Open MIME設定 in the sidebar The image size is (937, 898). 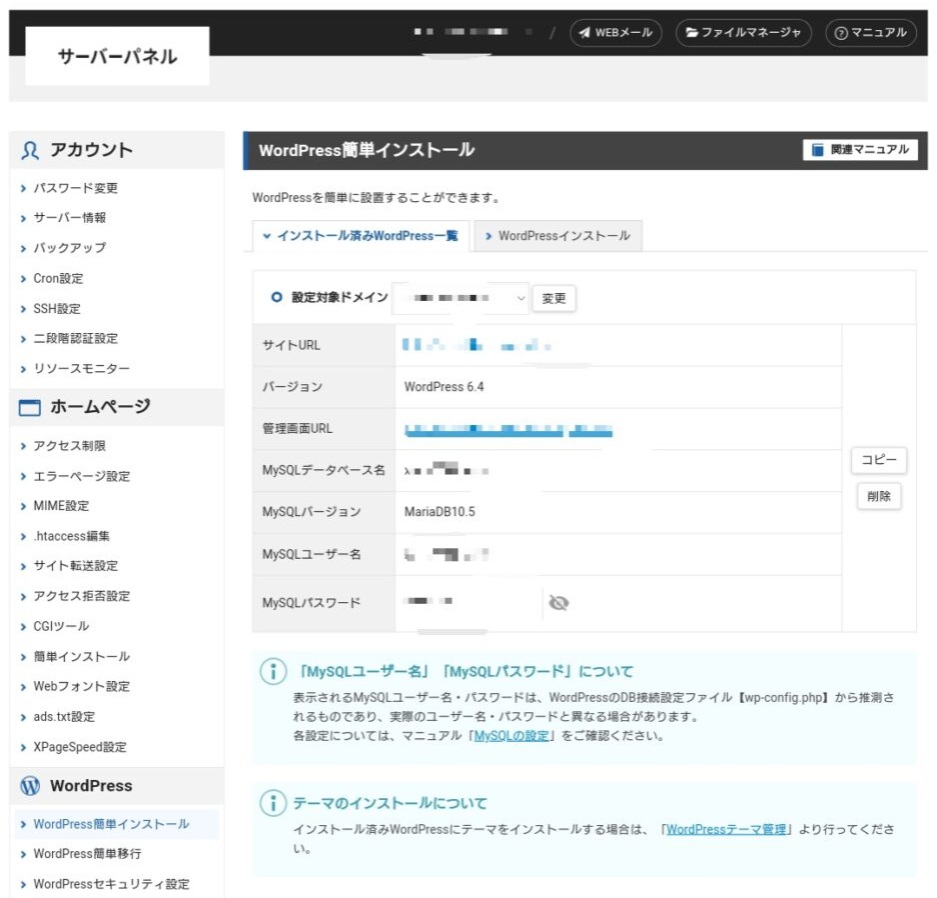click(x=61, y=506)
